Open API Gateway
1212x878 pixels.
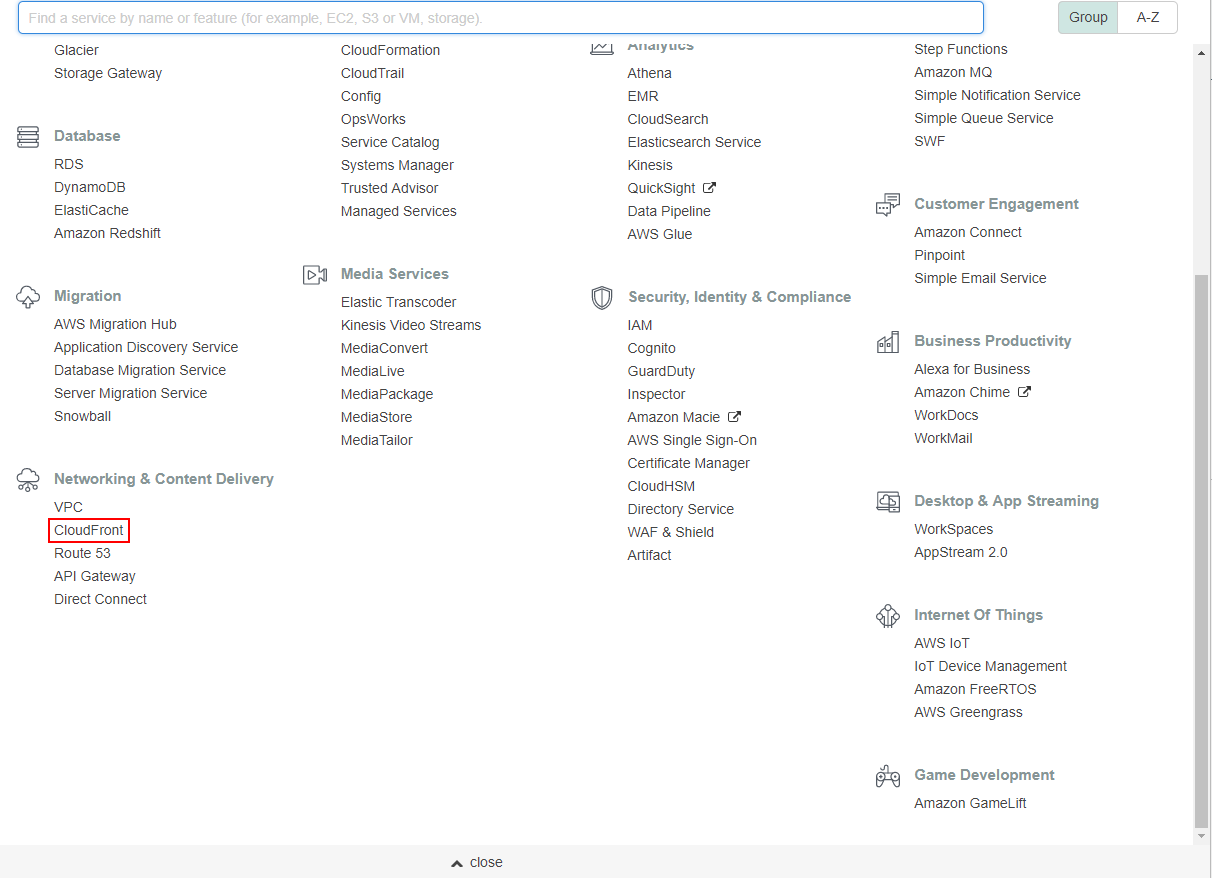[x=95, y=576]
